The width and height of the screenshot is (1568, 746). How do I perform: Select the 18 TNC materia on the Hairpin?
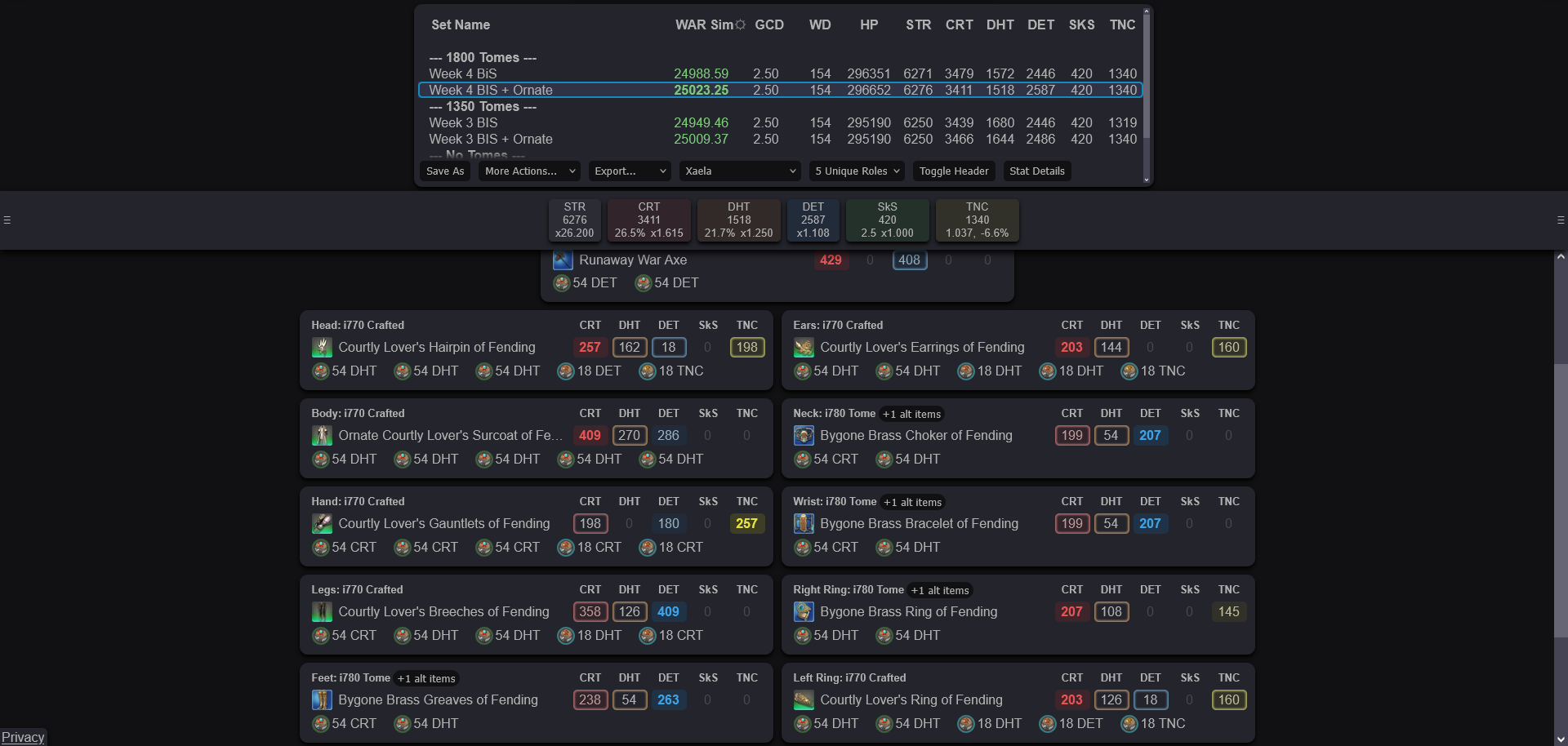click(x=671, y=371)
